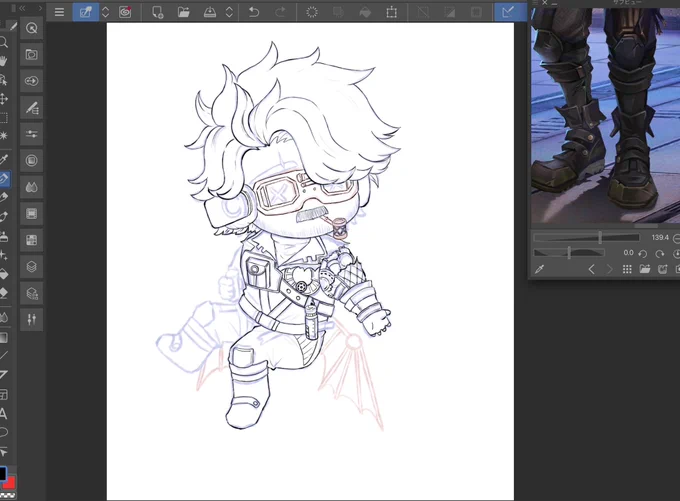Screen dimensions: 680x501
Task: Select the transparent checkered color swatch
Action: [x=8, y=495]
